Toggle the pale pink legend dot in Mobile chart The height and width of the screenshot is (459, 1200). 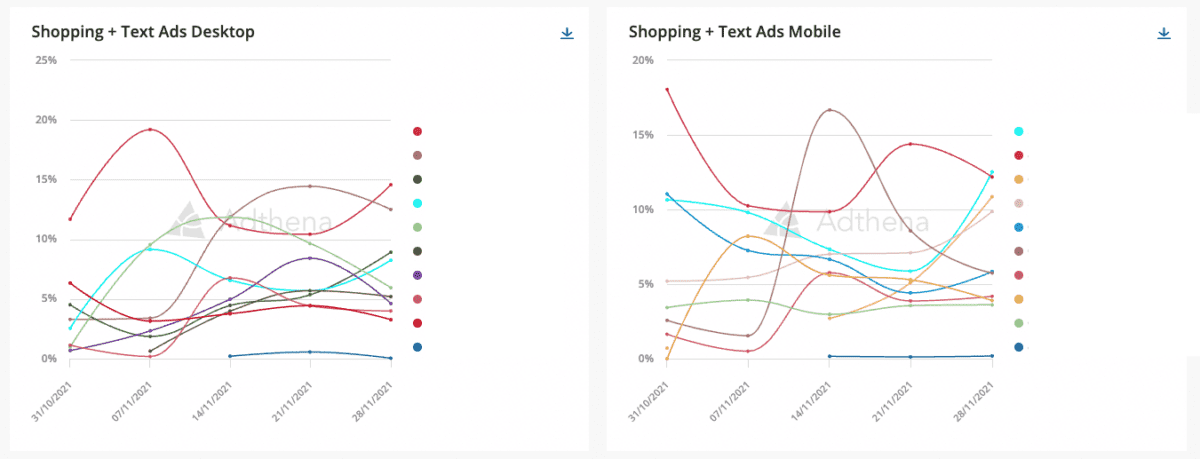[x=1019, y=203]
